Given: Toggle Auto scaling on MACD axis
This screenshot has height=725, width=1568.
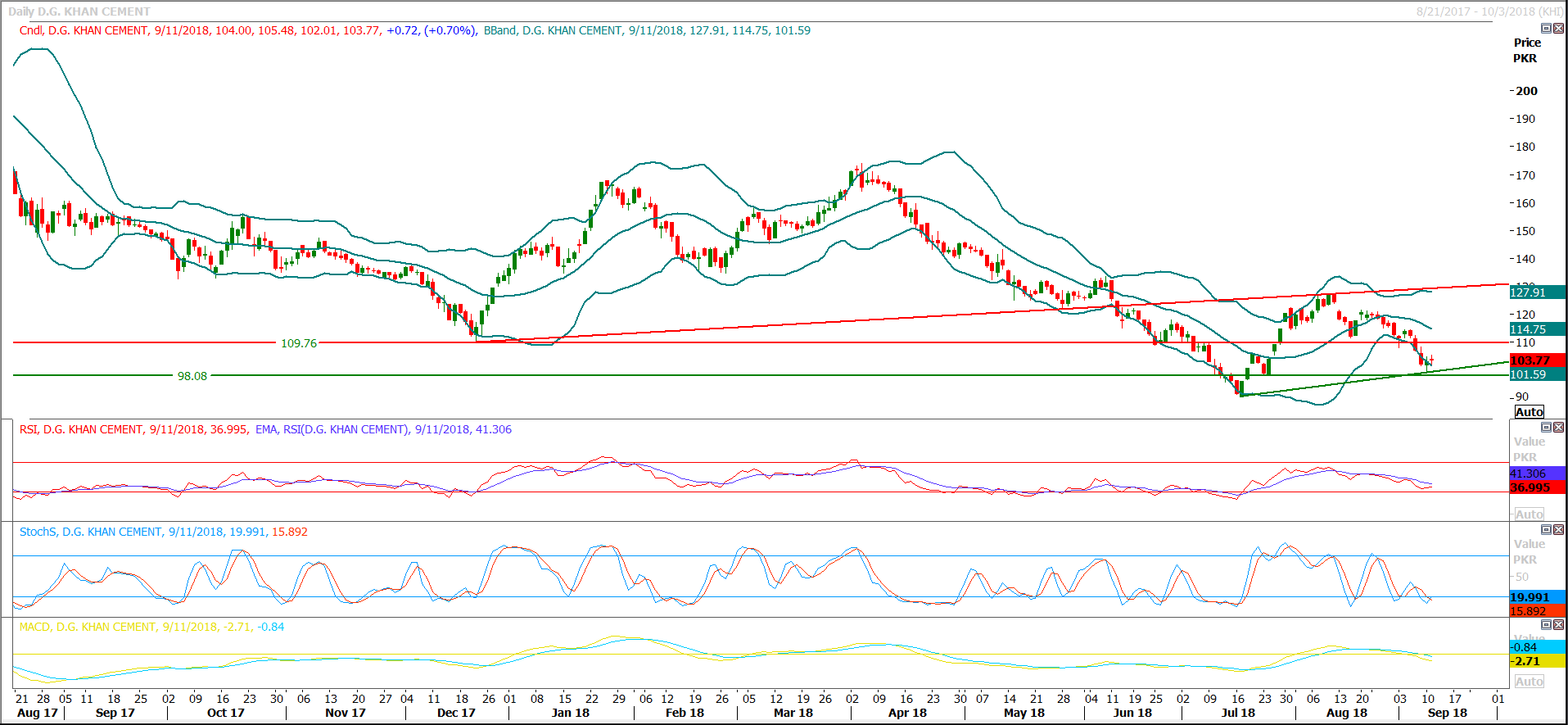Looking at the screenshot, I should pyautogui.click(x=1529, y=682).
